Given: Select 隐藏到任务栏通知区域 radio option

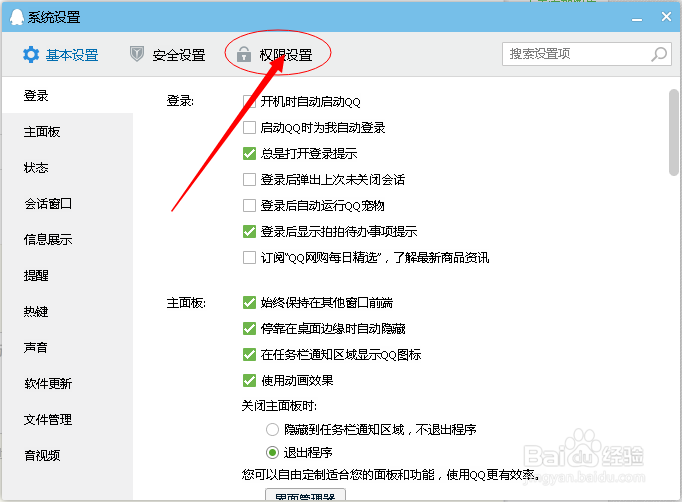Looking at the screenshot, I should point(272,430).
